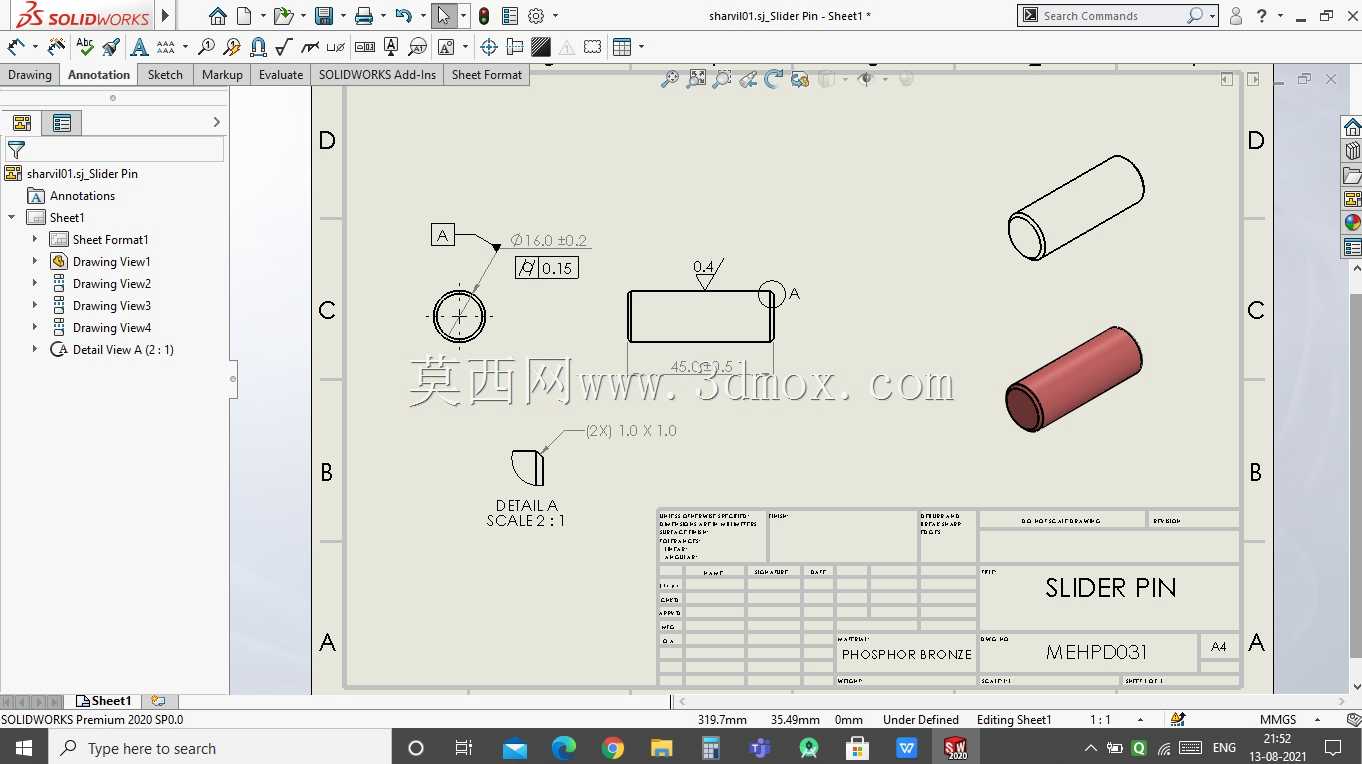Open the Markup tab
The width and height of the screenshot is (1362, 764).
[x=222, y=75]
